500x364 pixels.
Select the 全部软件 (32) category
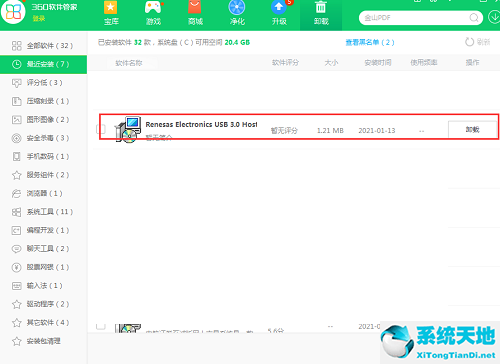(43, 46)
